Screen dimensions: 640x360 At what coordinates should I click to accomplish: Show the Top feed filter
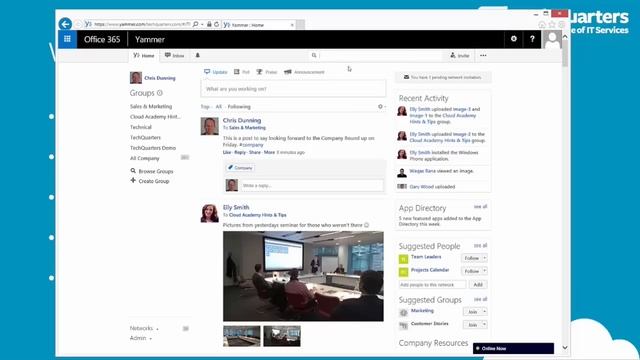click(x=205, y=107)
